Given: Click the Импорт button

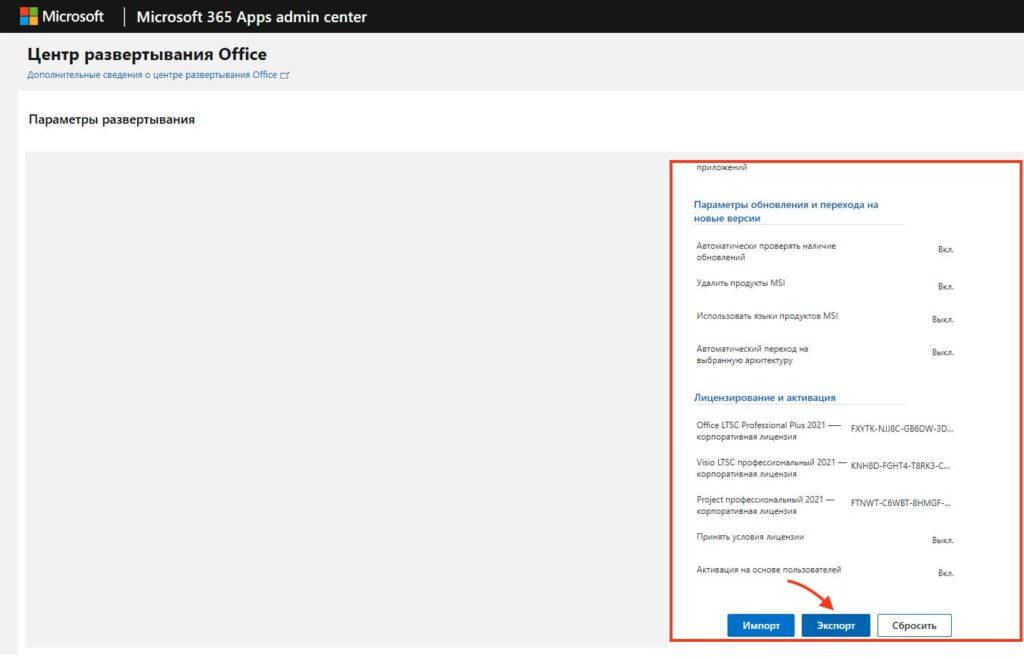Looking at the screenshot, I should pyautogui.click(x=761, y=625).
